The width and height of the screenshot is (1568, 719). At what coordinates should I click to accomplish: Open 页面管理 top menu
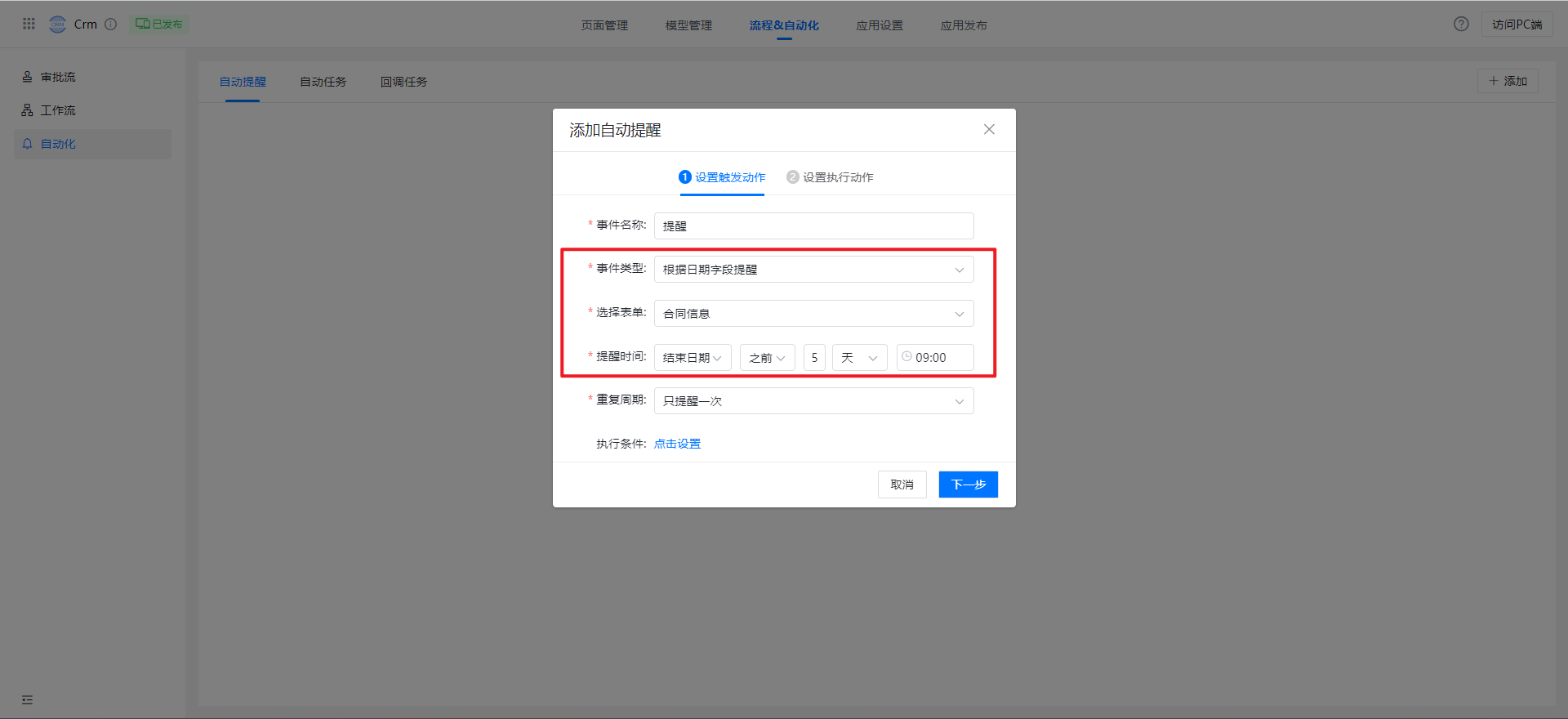[x=604, y=25]
